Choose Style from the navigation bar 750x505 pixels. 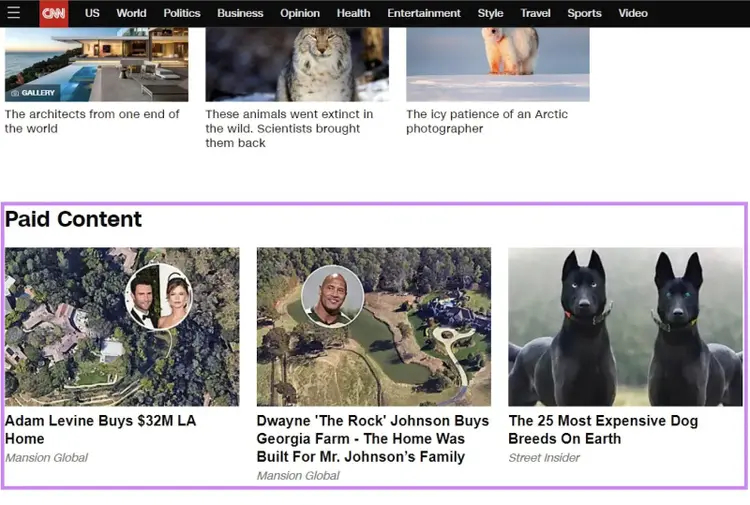[490, 13]
